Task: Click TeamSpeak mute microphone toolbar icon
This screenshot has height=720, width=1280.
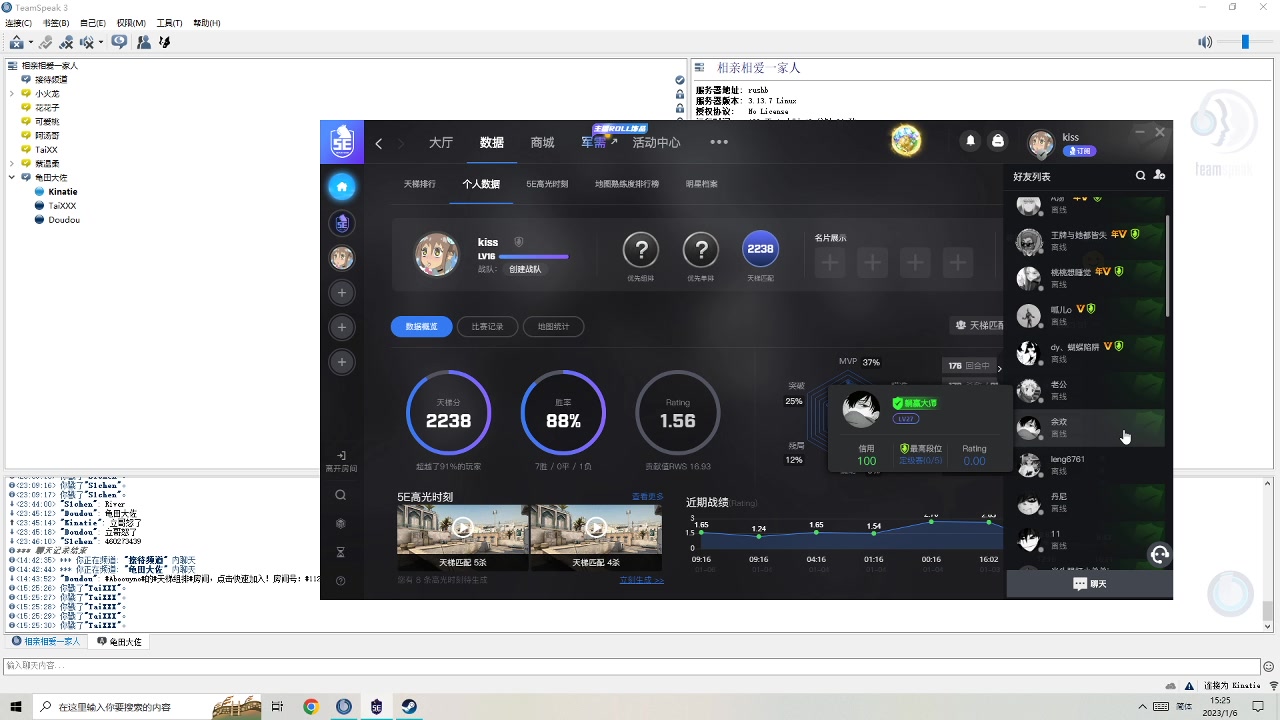Action: [x=66, y=42]
